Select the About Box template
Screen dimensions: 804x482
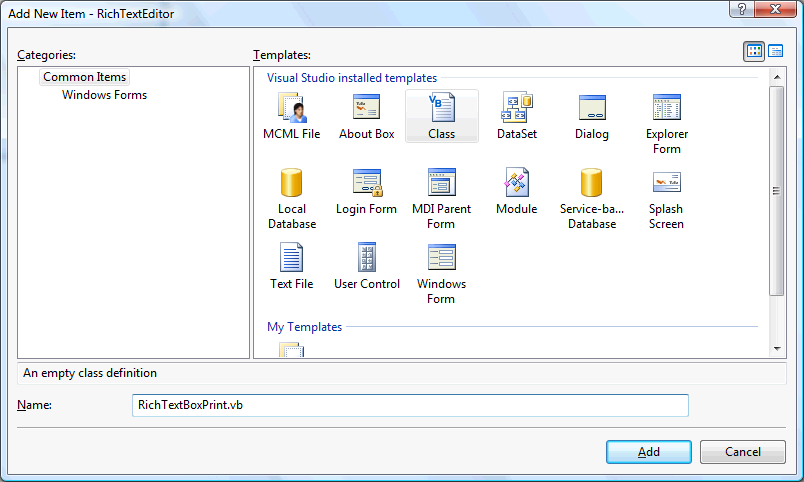coord(366,116)
